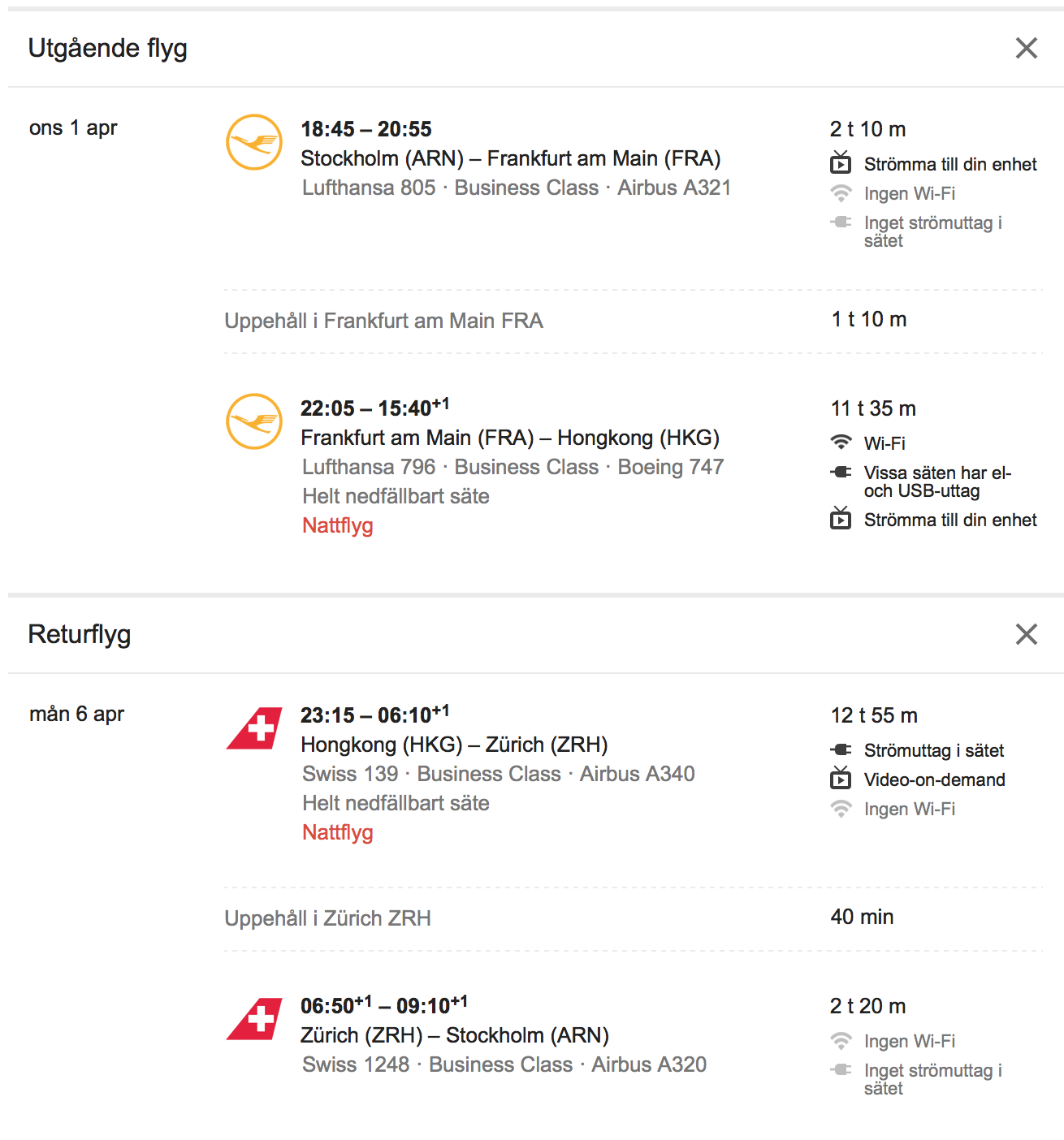
Task: Click Swiss logo for flight 1248
Action: (254, 1019)
